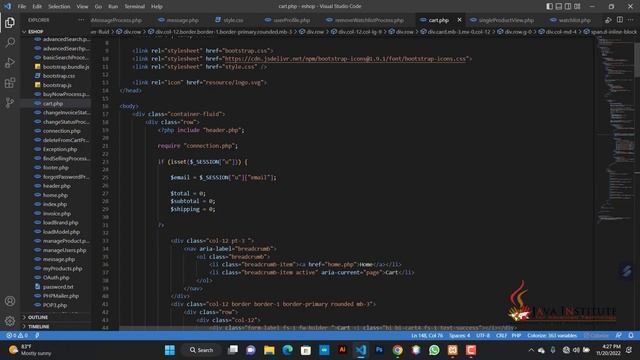Open the Selection menu
The width and height of the screenshot is (640, 360).
[x=59, y=6]
